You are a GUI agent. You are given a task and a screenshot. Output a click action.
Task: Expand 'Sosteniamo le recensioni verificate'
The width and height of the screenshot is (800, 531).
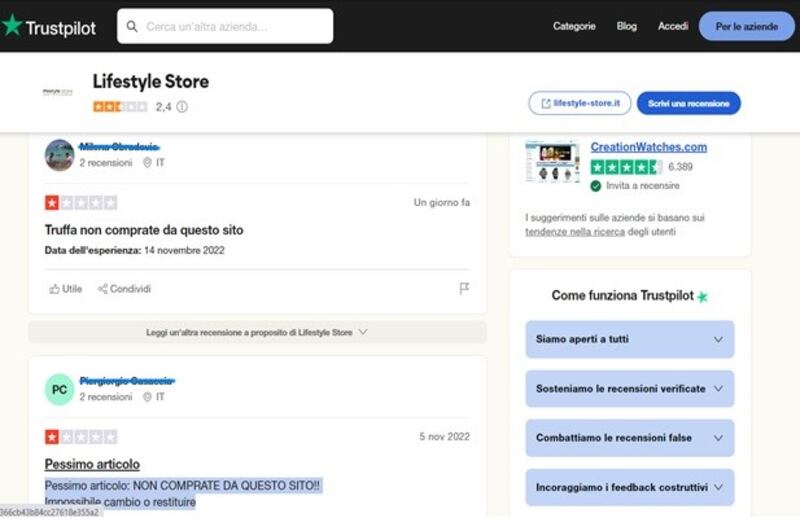[630, 389]
